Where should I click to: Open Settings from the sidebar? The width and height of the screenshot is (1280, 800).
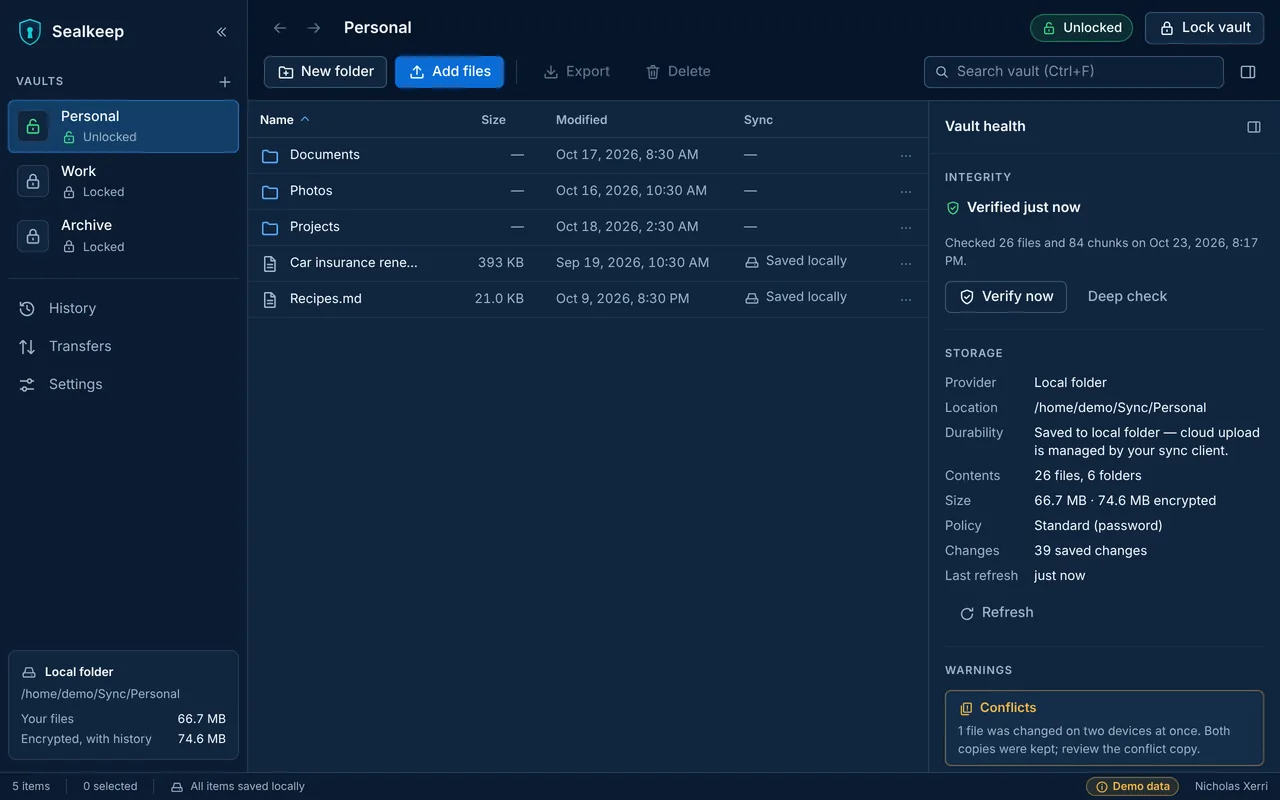click(x=123, y=384)
